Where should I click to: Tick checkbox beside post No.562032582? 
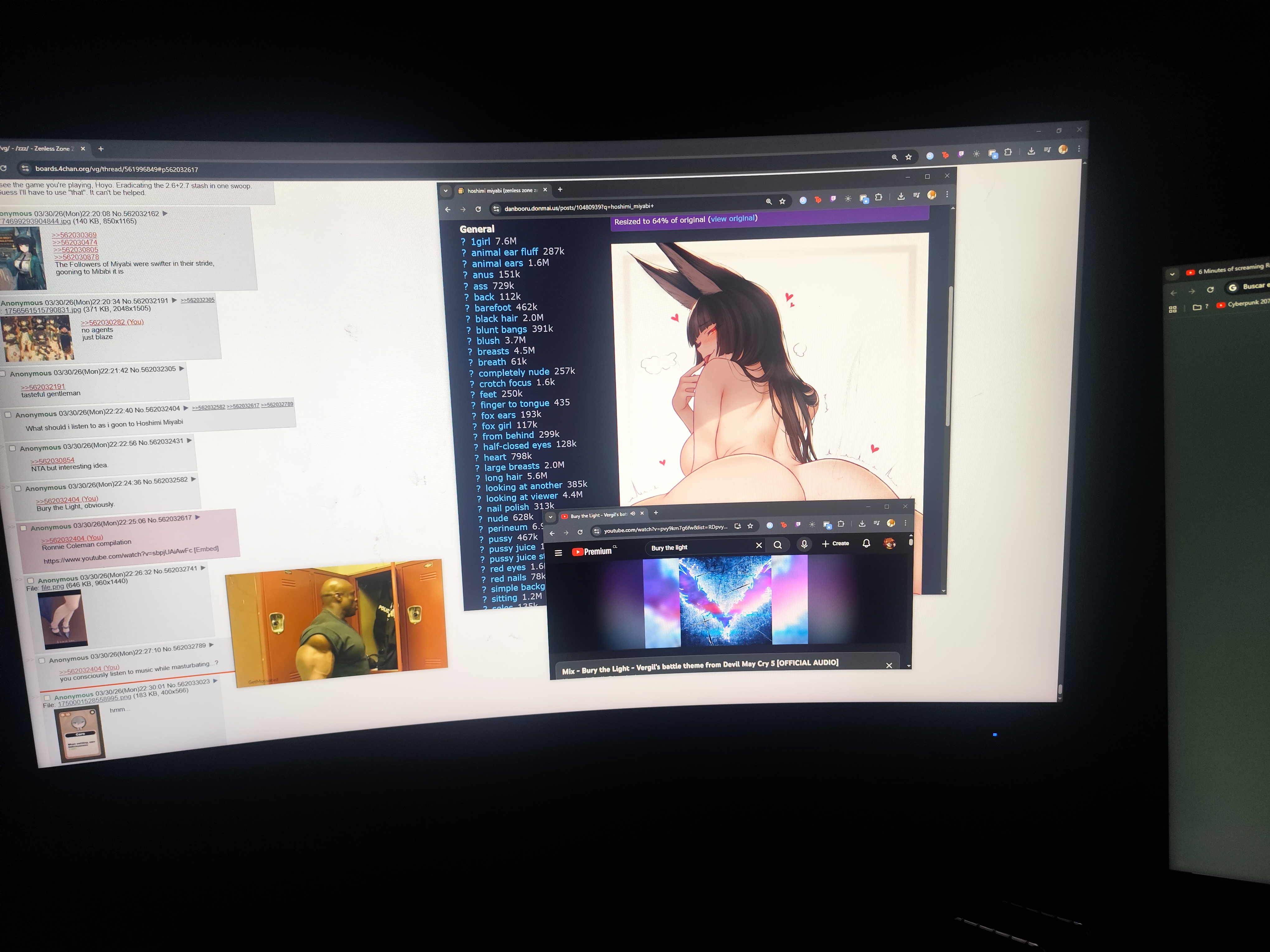click(18, 489)
